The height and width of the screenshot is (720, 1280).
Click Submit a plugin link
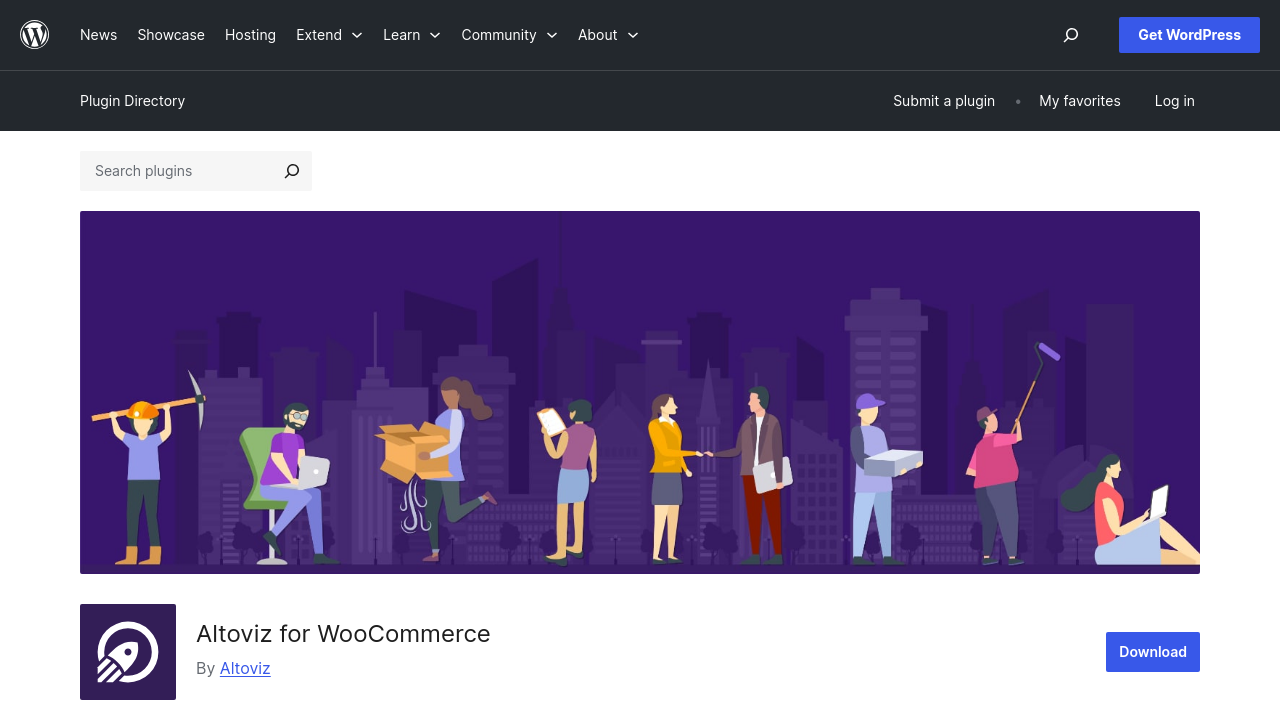[943, 101]
